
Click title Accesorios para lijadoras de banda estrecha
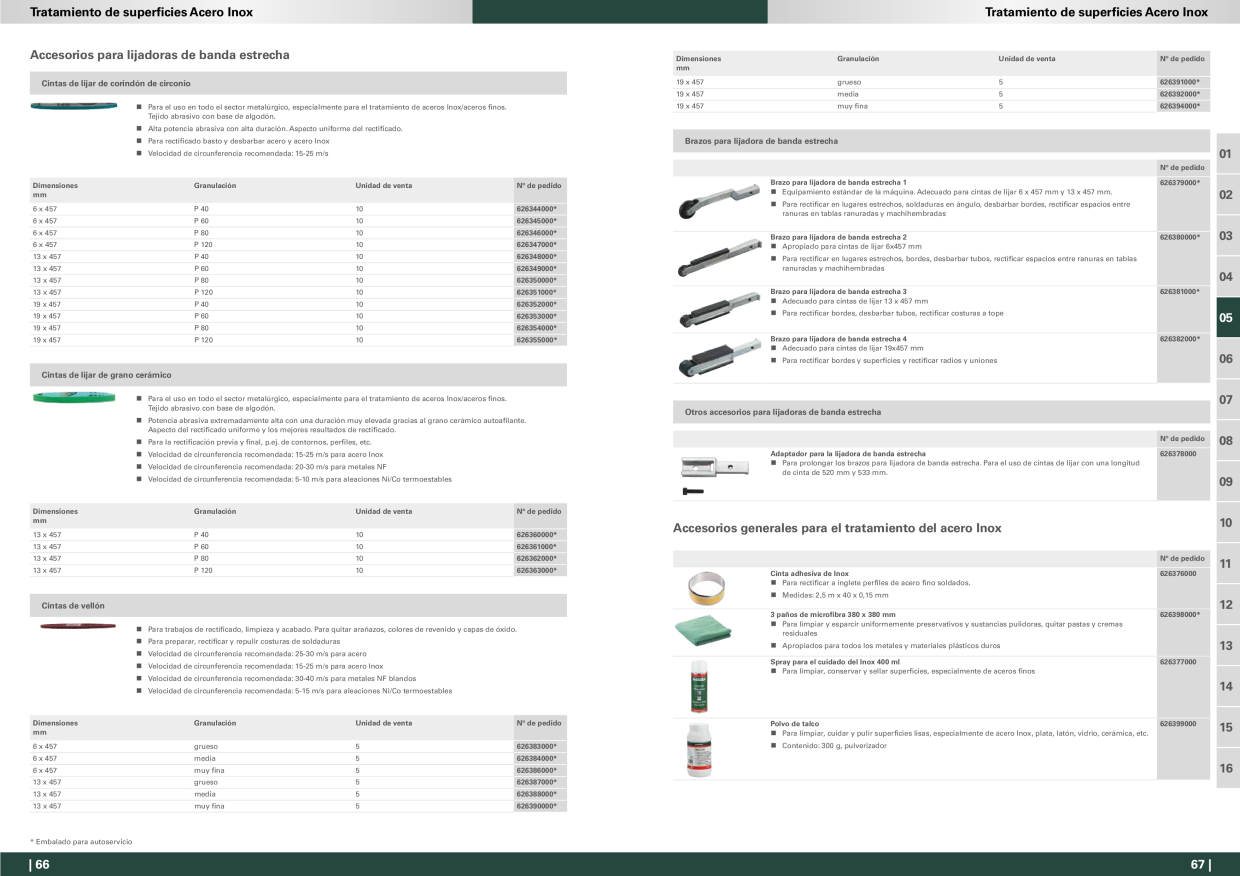click(160, 55)
